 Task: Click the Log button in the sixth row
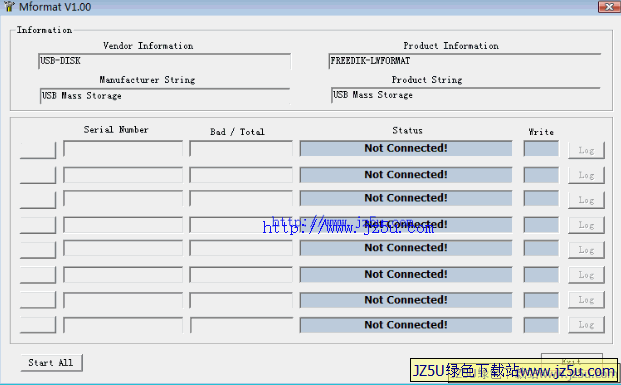click(586, 275)
